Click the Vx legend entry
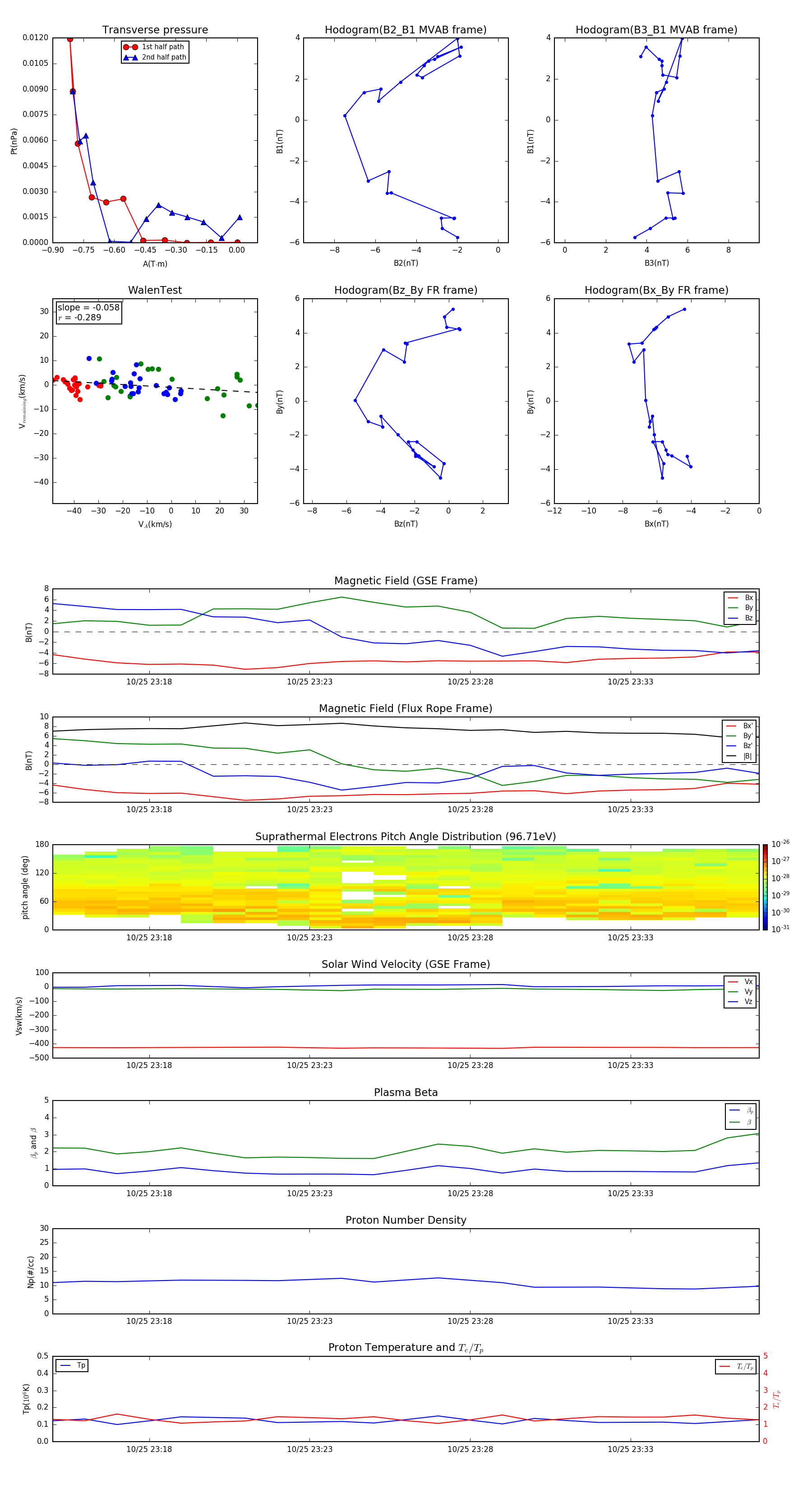The width and height of the screenshot is (812, 1489). point(740,981)
